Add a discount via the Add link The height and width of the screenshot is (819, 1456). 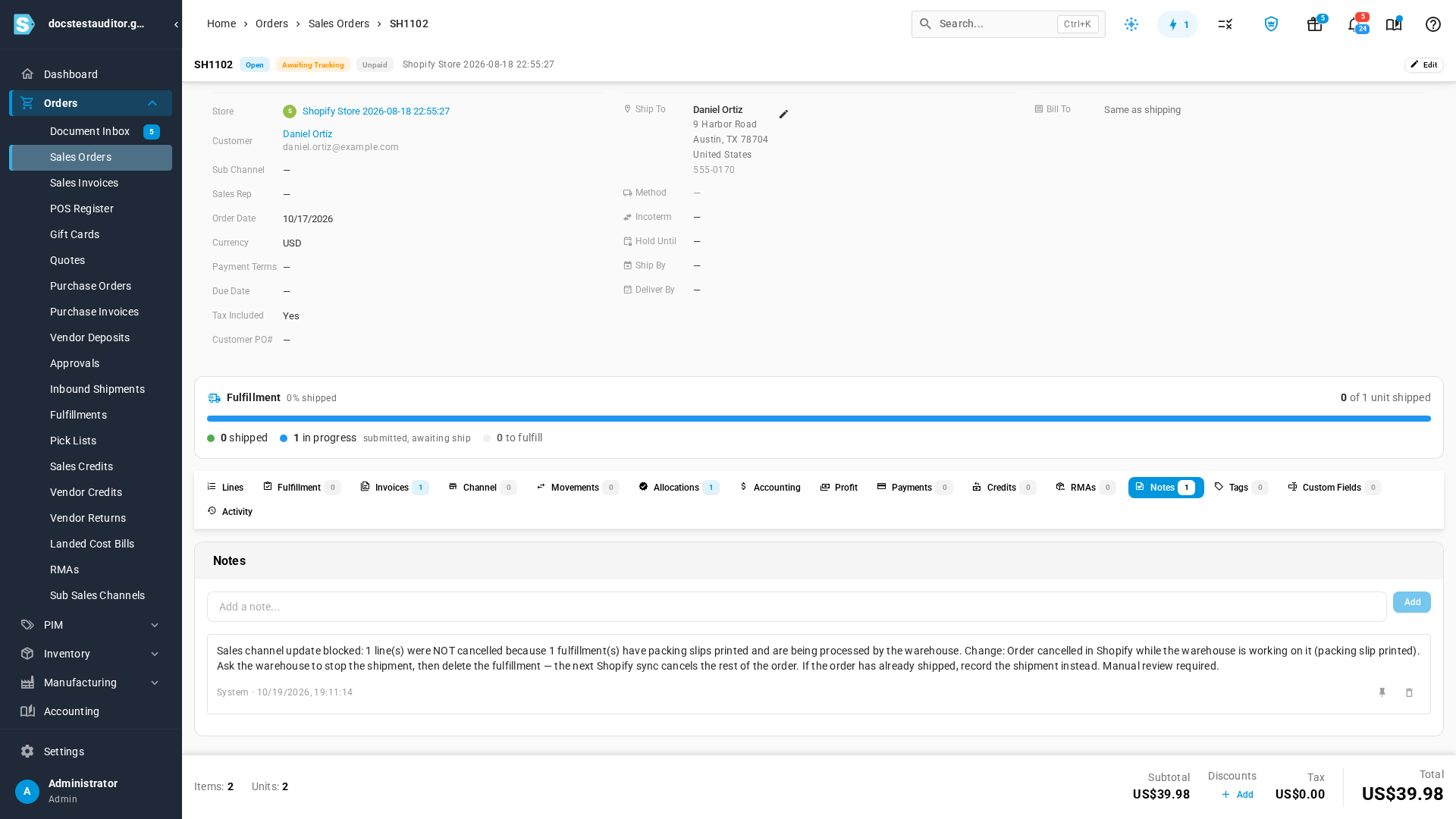(1238, 795)
